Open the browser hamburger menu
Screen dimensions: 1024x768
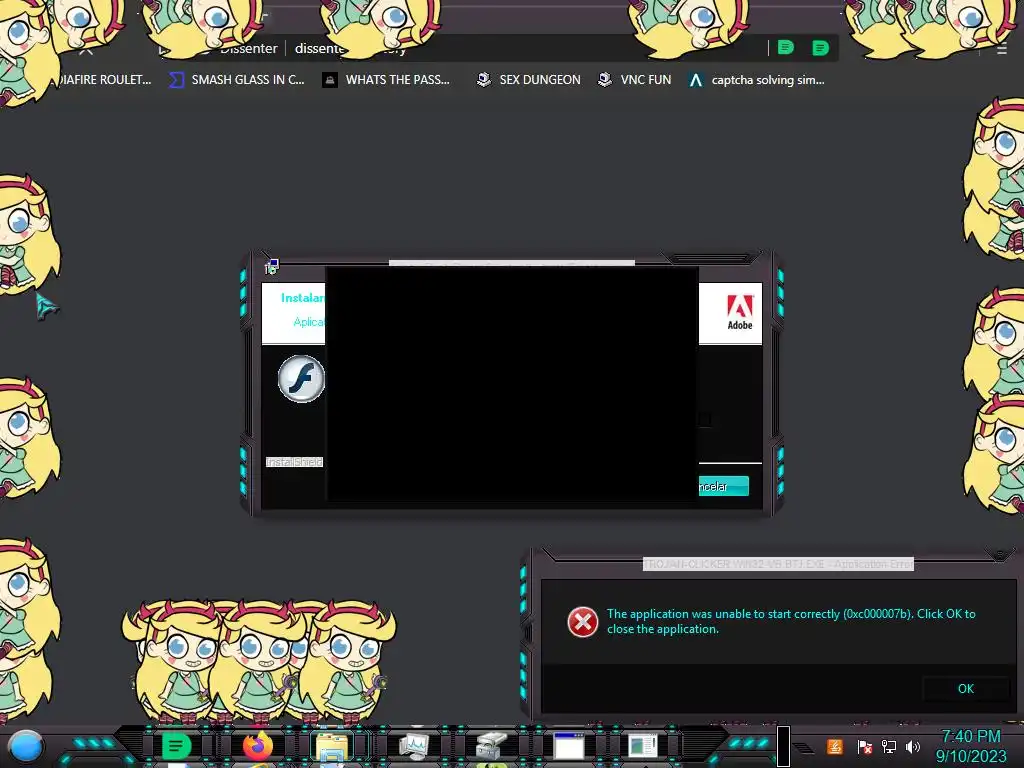pyautogui.click(x=1002, y=49)
